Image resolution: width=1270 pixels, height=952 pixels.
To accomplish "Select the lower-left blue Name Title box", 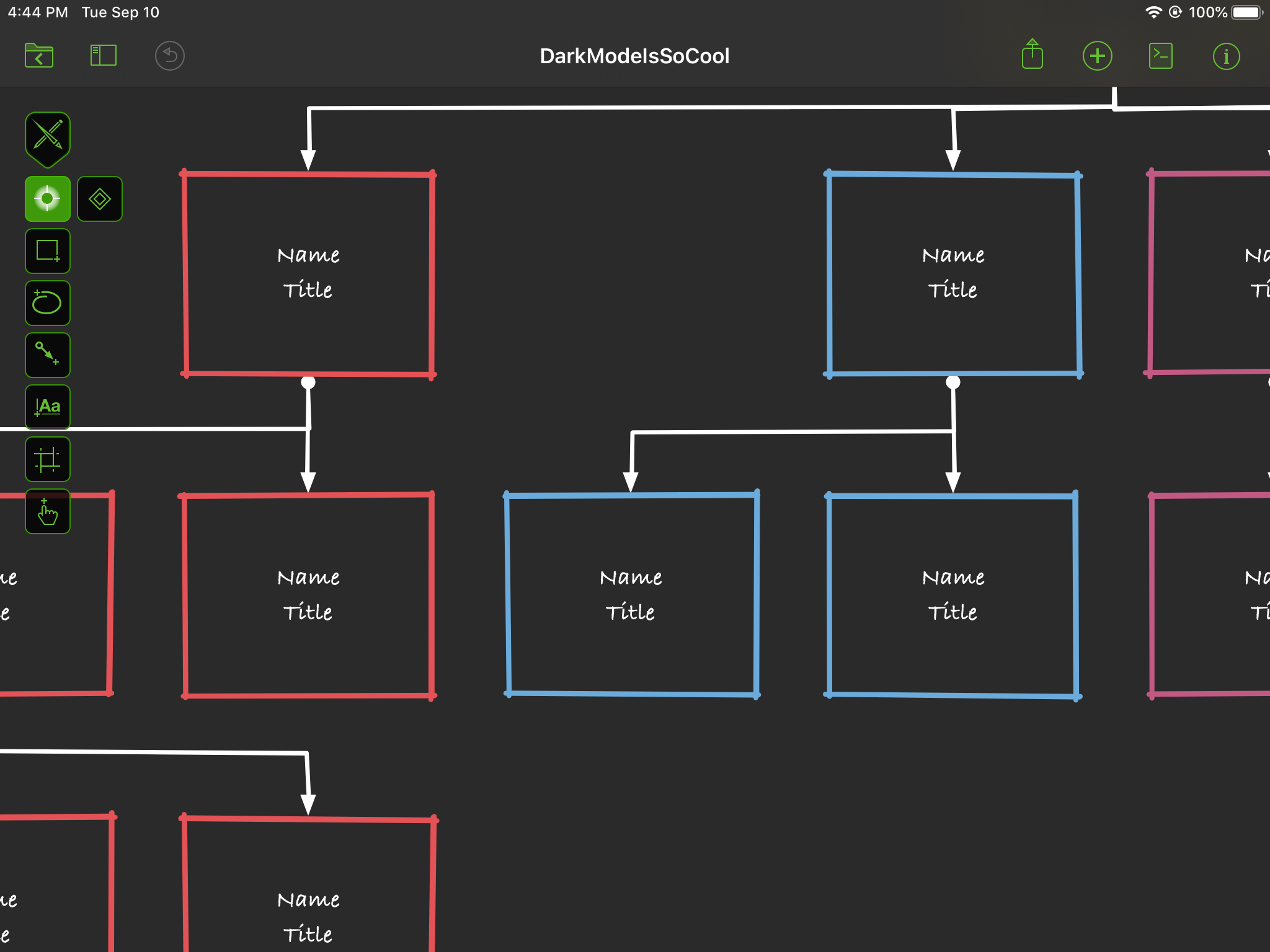I will click(x=632, y=594).
